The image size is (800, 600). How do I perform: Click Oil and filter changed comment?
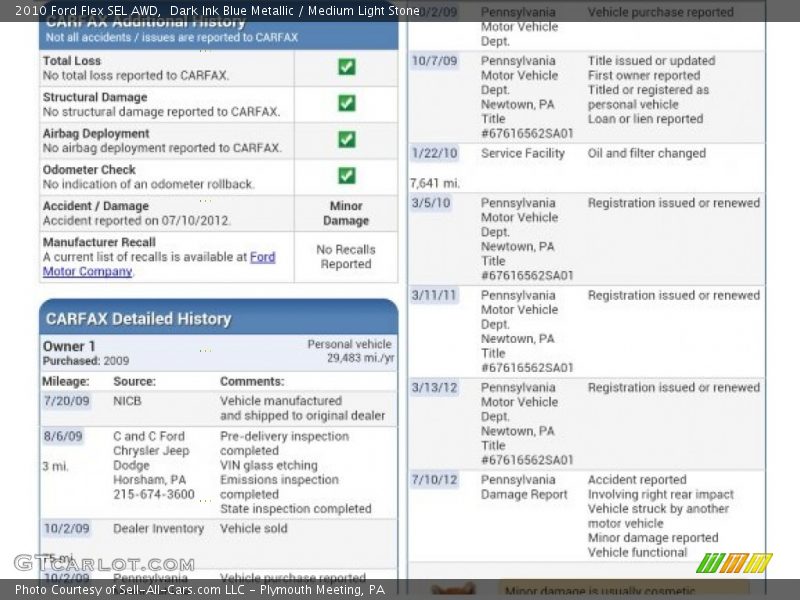click(646, 153)
